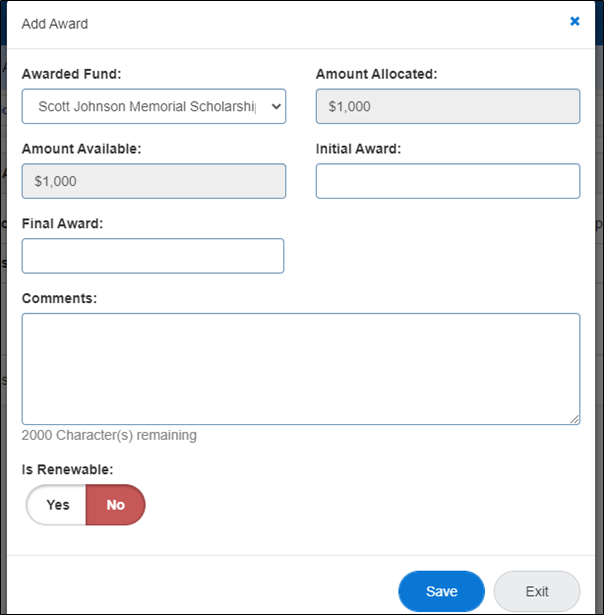Click the Comments label
Viewport: 604px width, 615px height.
[x=59, y=298]
